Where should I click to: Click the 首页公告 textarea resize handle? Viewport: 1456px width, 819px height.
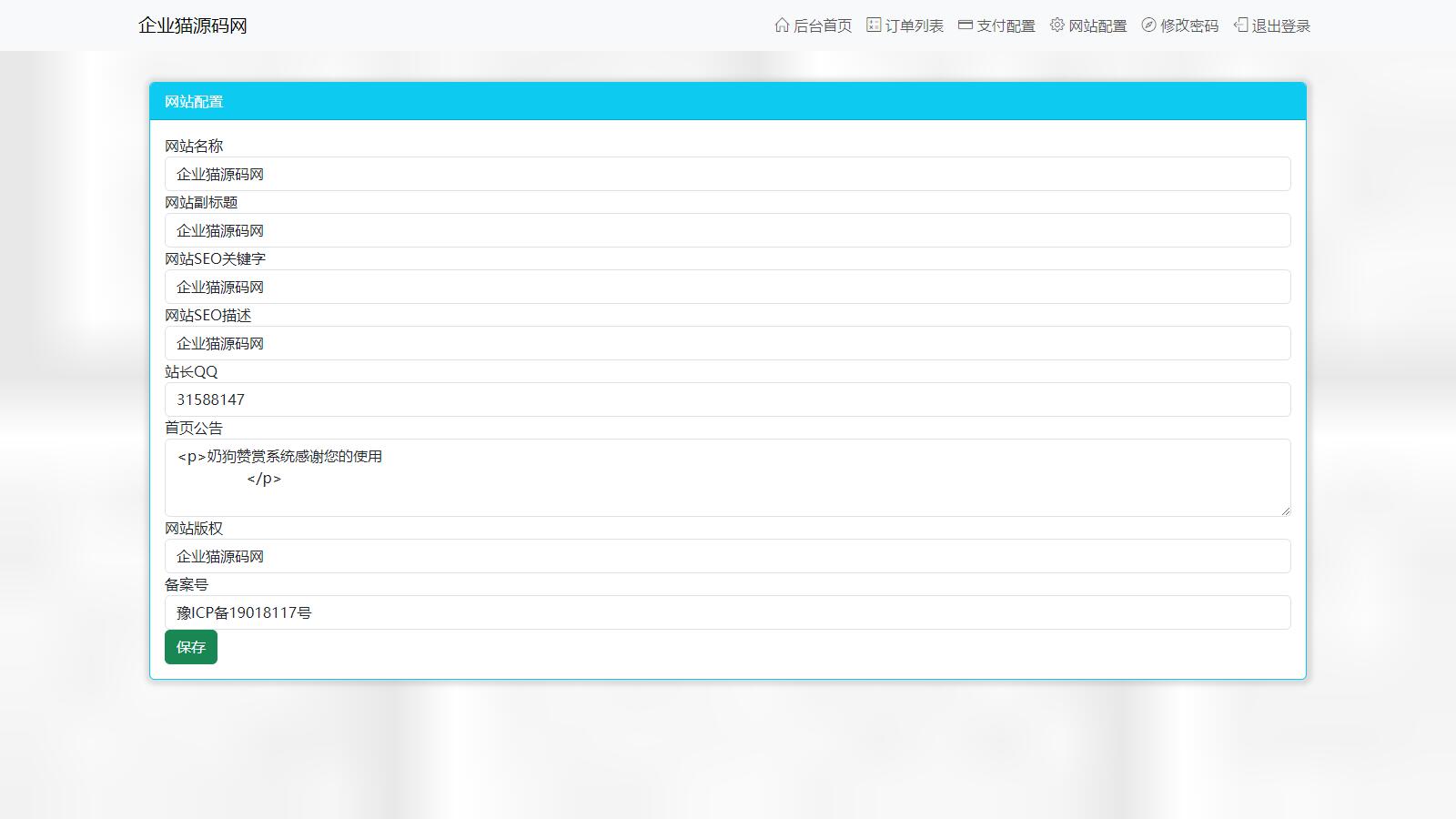click(1285, 511)
